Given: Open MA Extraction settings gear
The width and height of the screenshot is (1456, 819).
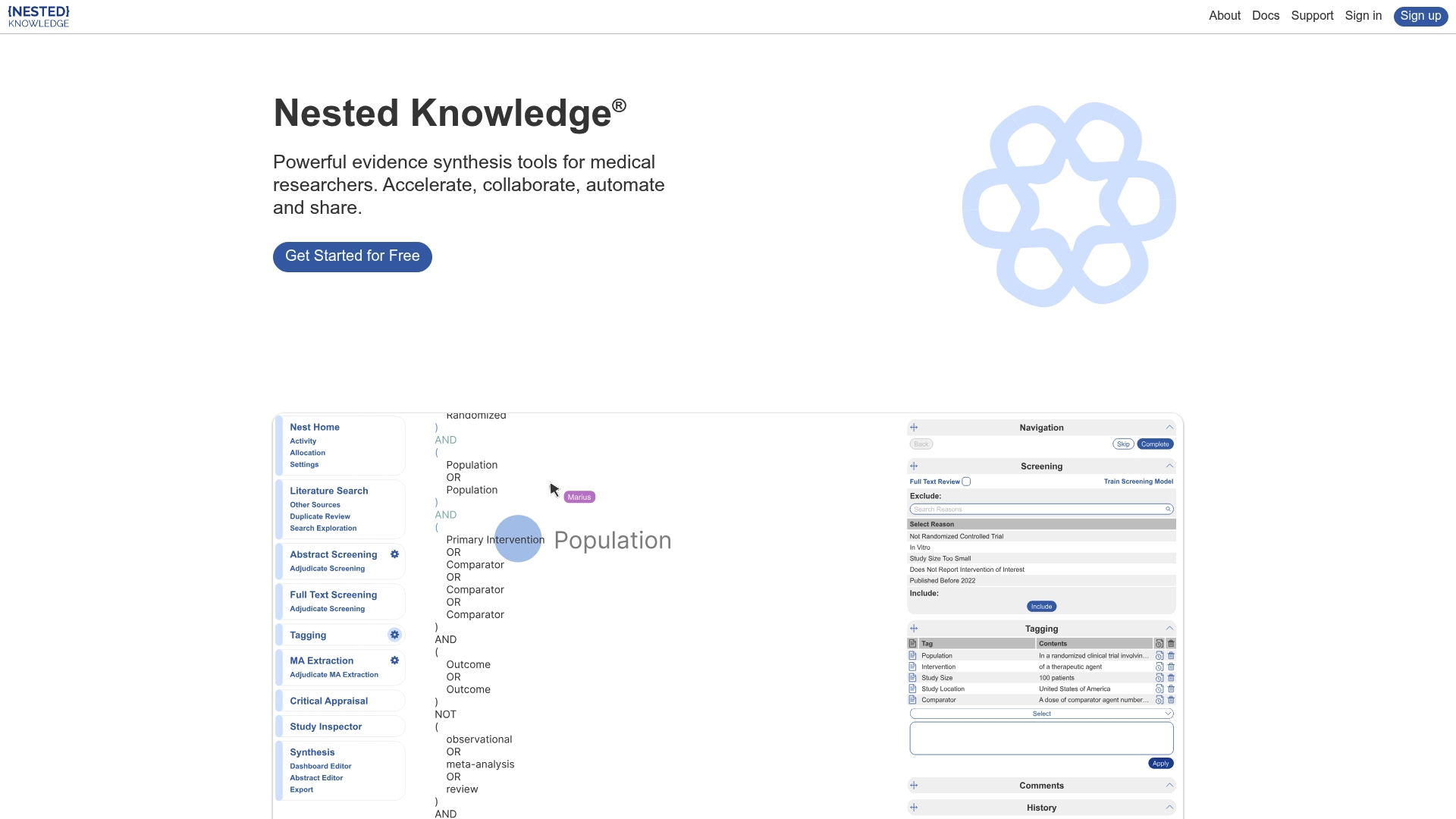Looking at the screenshot, I should pos(394,661).
